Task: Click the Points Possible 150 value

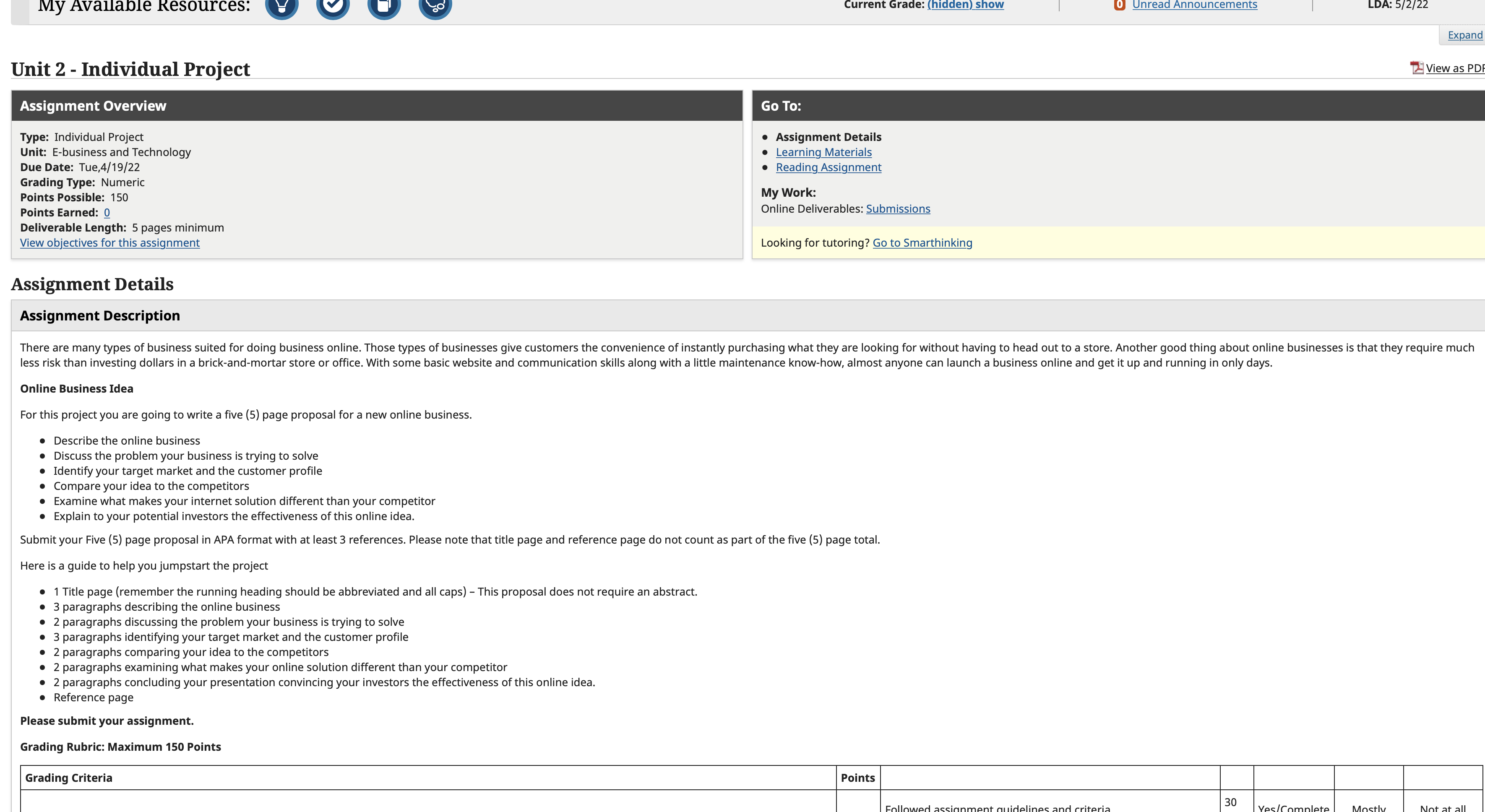Action: [x=119, y=198]
